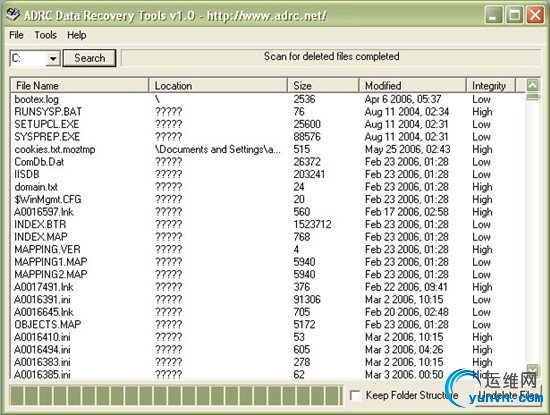Close the ADRC window

coord(535,15)
